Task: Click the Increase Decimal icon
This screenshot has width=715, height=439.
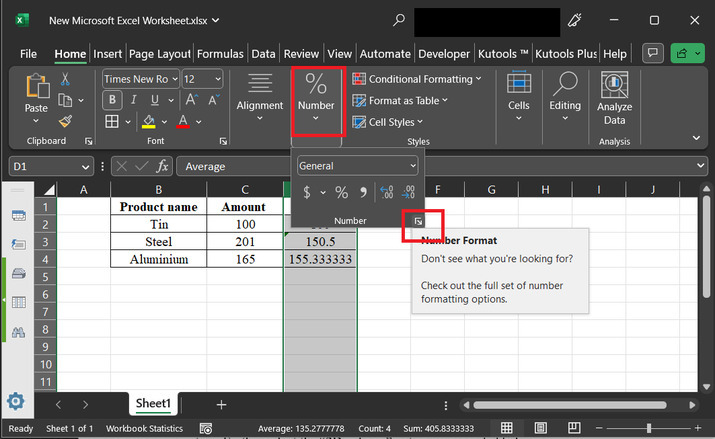Action: (x=386, y=192)
